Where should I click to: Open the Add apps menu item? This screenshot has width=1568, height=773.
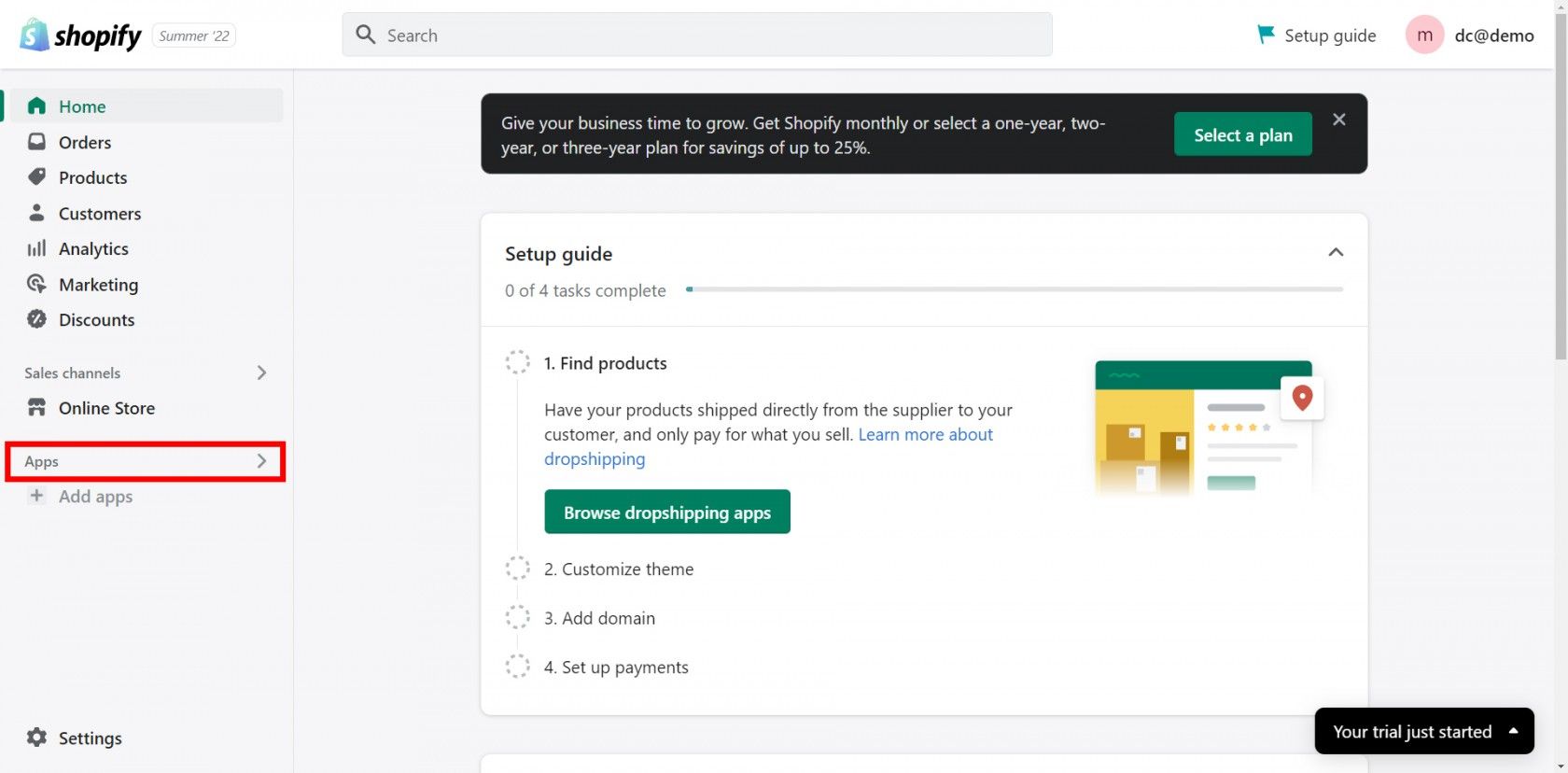pyautogui.click(x=95, y=497)
